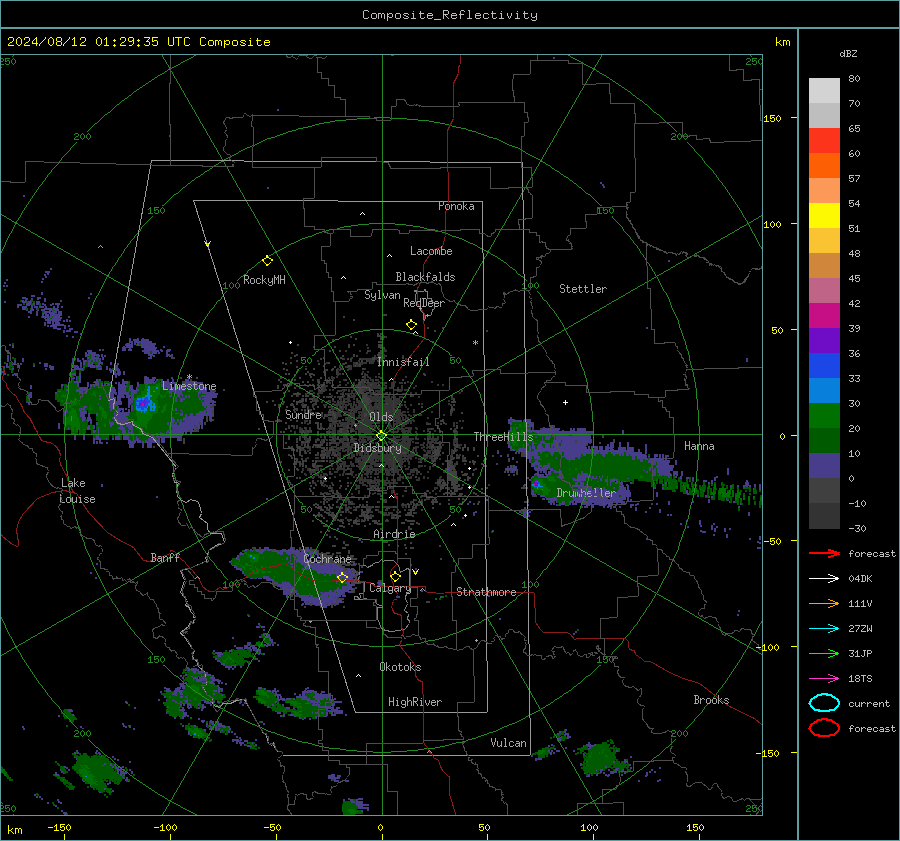
Task: Click the Sundre town label
Action: 303,414
